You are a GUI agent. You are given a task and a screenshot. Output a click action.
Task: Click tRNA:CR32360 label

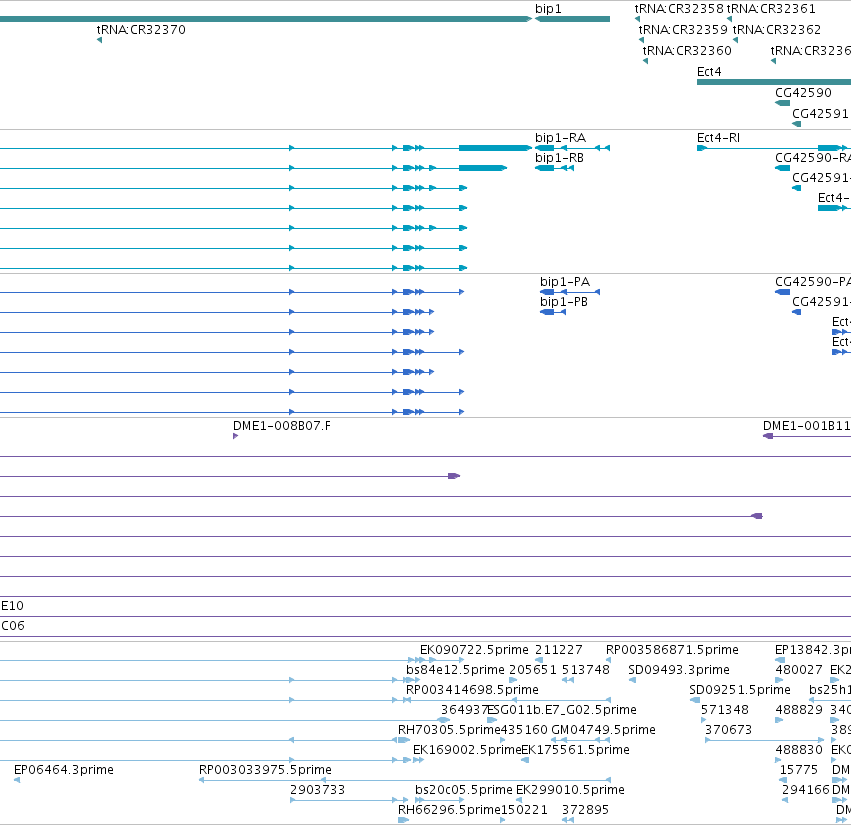point(687,50)
